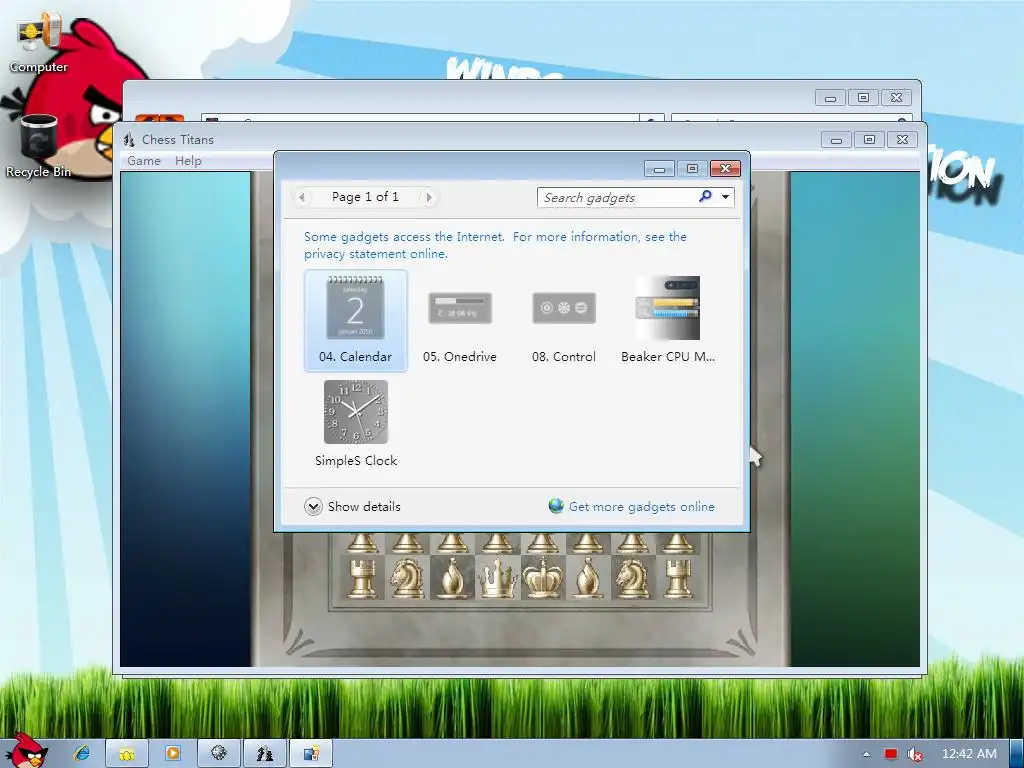Open the media player taskbar button
This screenshot has height=768, width=1024.
[x=173, y=754]
